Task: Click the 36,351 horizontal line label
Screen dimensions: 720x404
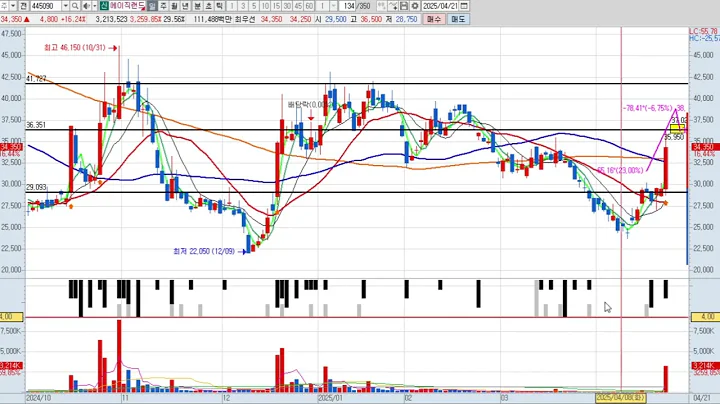Action: [x=36, y=125]
